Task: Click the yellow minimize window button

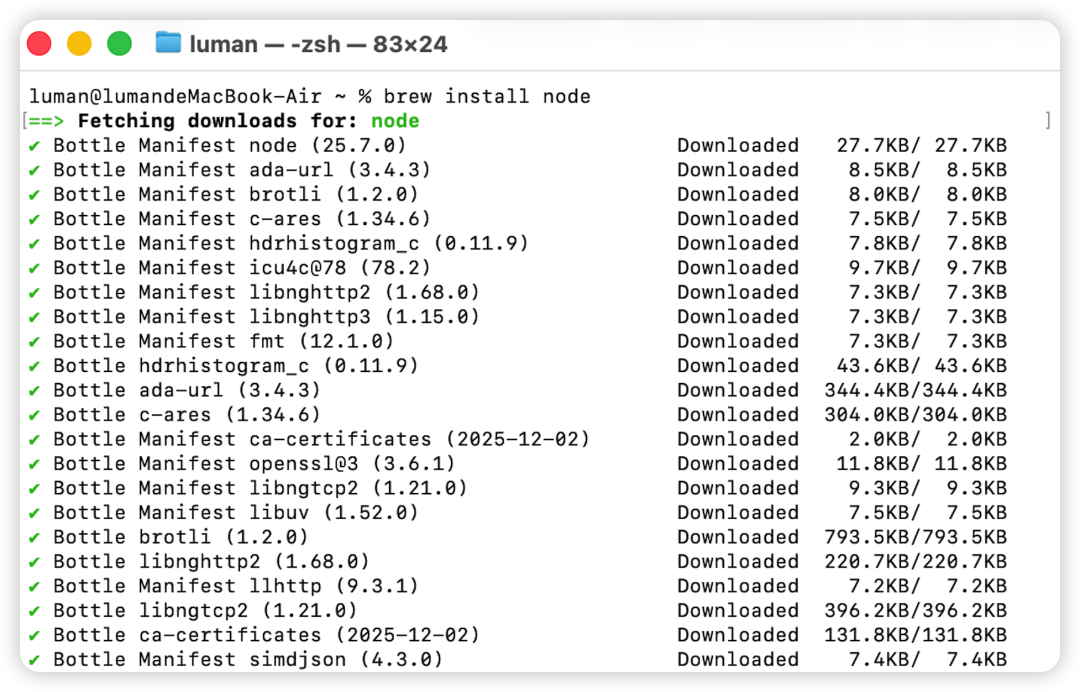Action: (x=79, y=43)
